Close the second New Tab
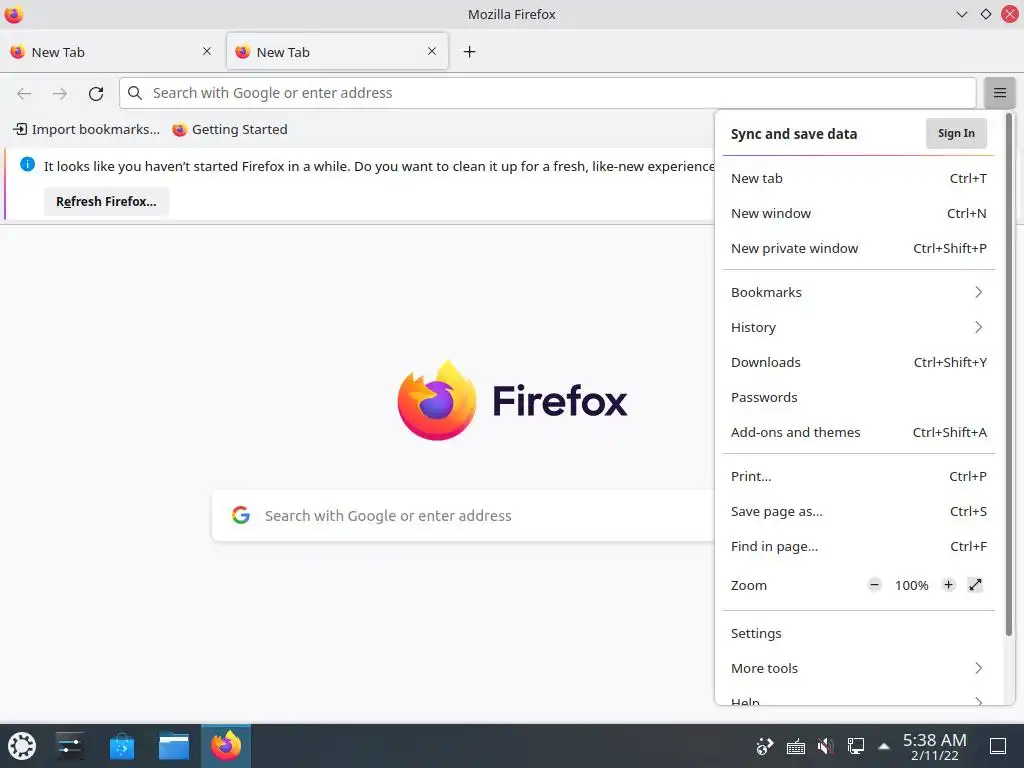This screenshot has width=1024, height=768. (432, 51)
